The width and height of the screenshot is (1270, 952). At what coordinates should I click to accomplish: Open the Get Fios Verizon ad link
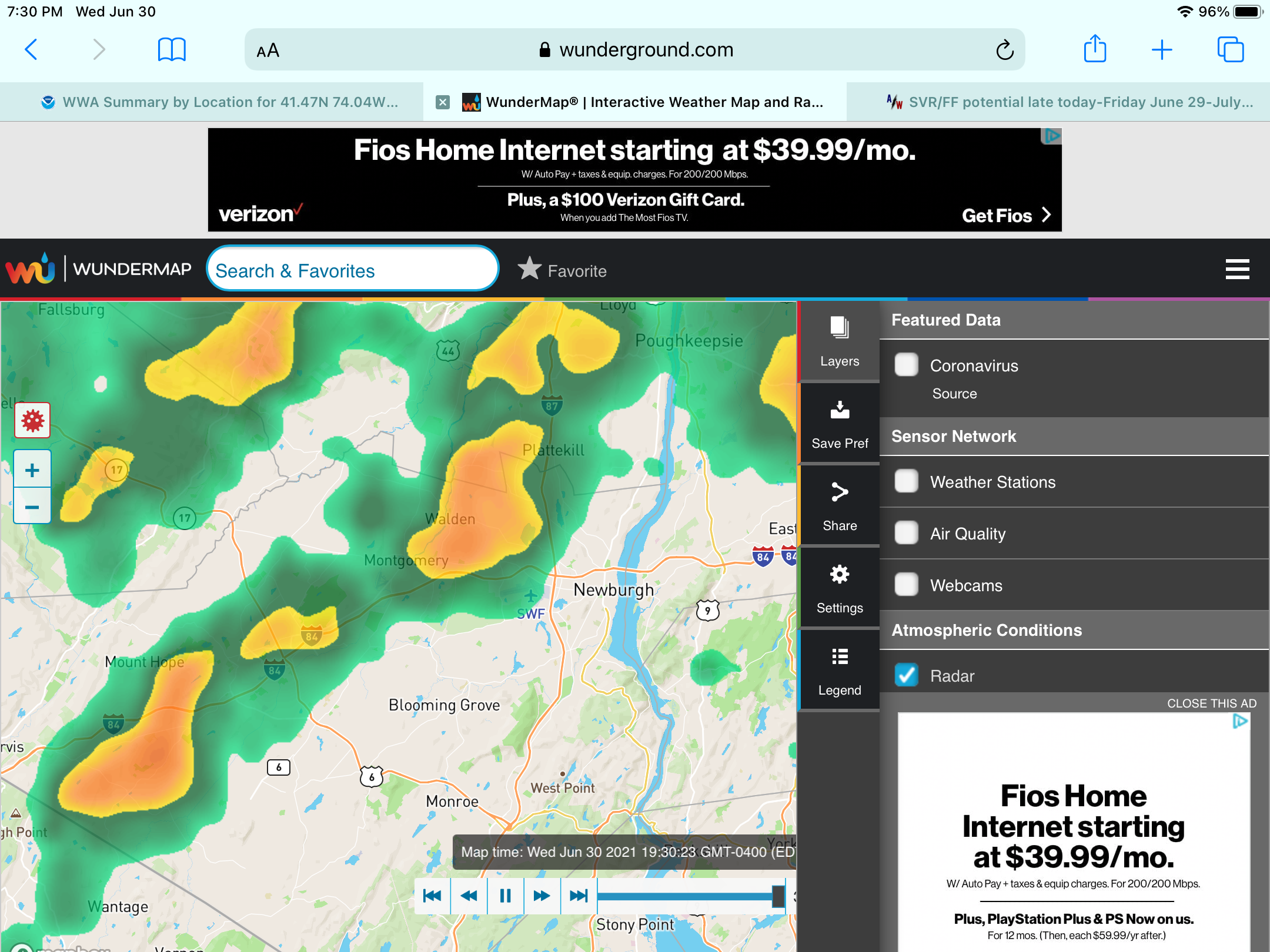click(1006, 216)
